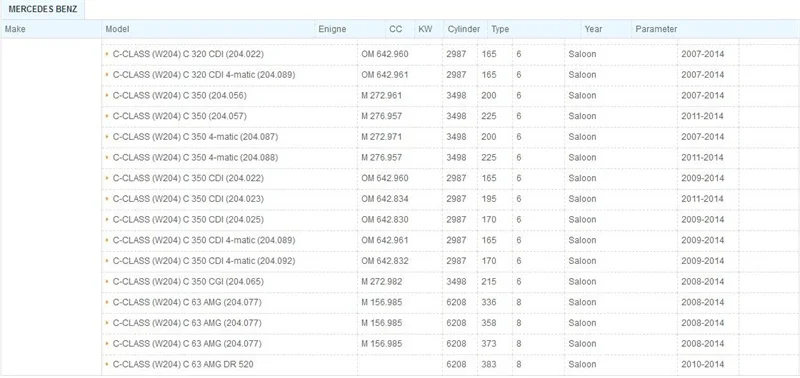This screenshot has height=378, width=800.
Task: Click engine code M 276.957 in the C 350 (204.057) row
Action: coord(382,116)
